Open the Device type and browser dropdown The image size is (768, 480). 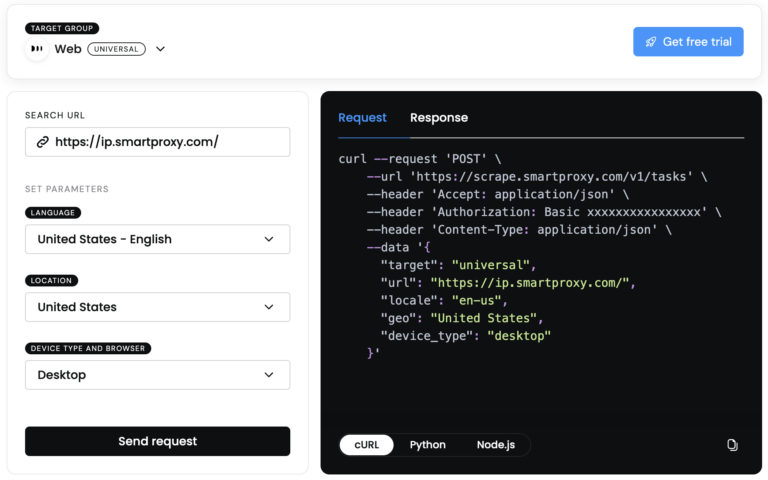point(158,375)
